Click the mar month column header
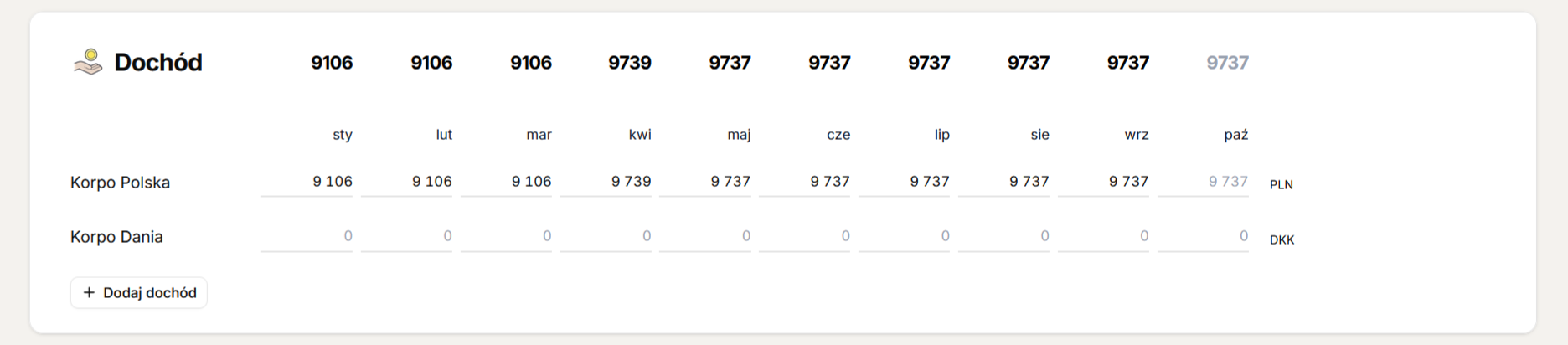Image resolution: width=1568 pixels, height=345 pixels. (x=539, y=135)
